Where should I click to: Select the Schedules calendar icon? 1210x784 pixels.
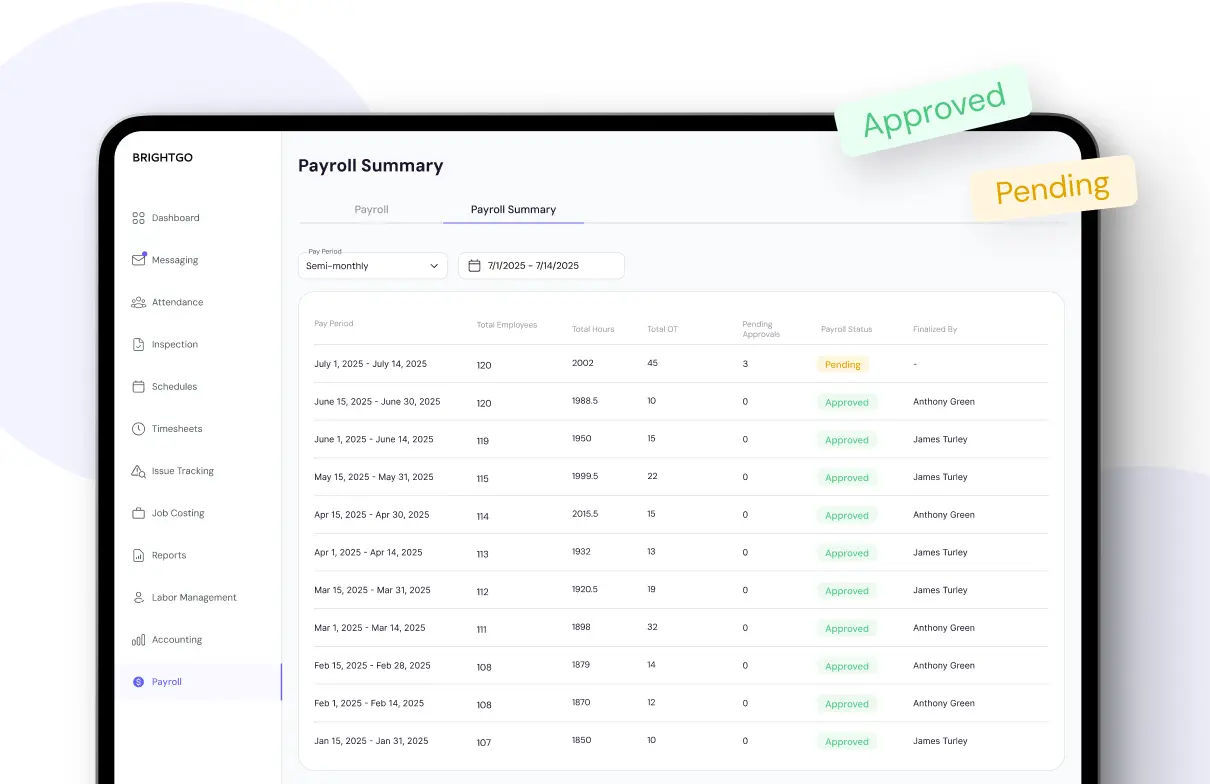pos(138,386)
